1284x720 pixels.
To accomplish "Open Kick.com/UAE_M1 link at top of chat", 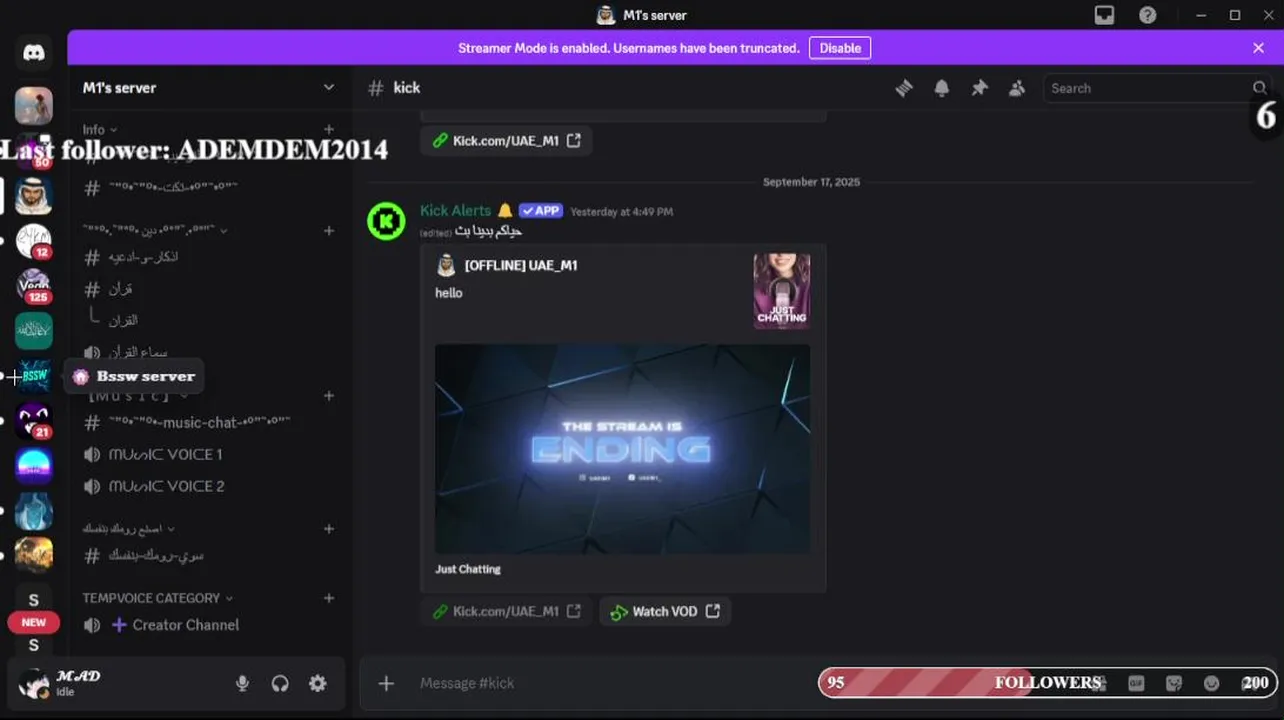I will click(x=506, y=141).
